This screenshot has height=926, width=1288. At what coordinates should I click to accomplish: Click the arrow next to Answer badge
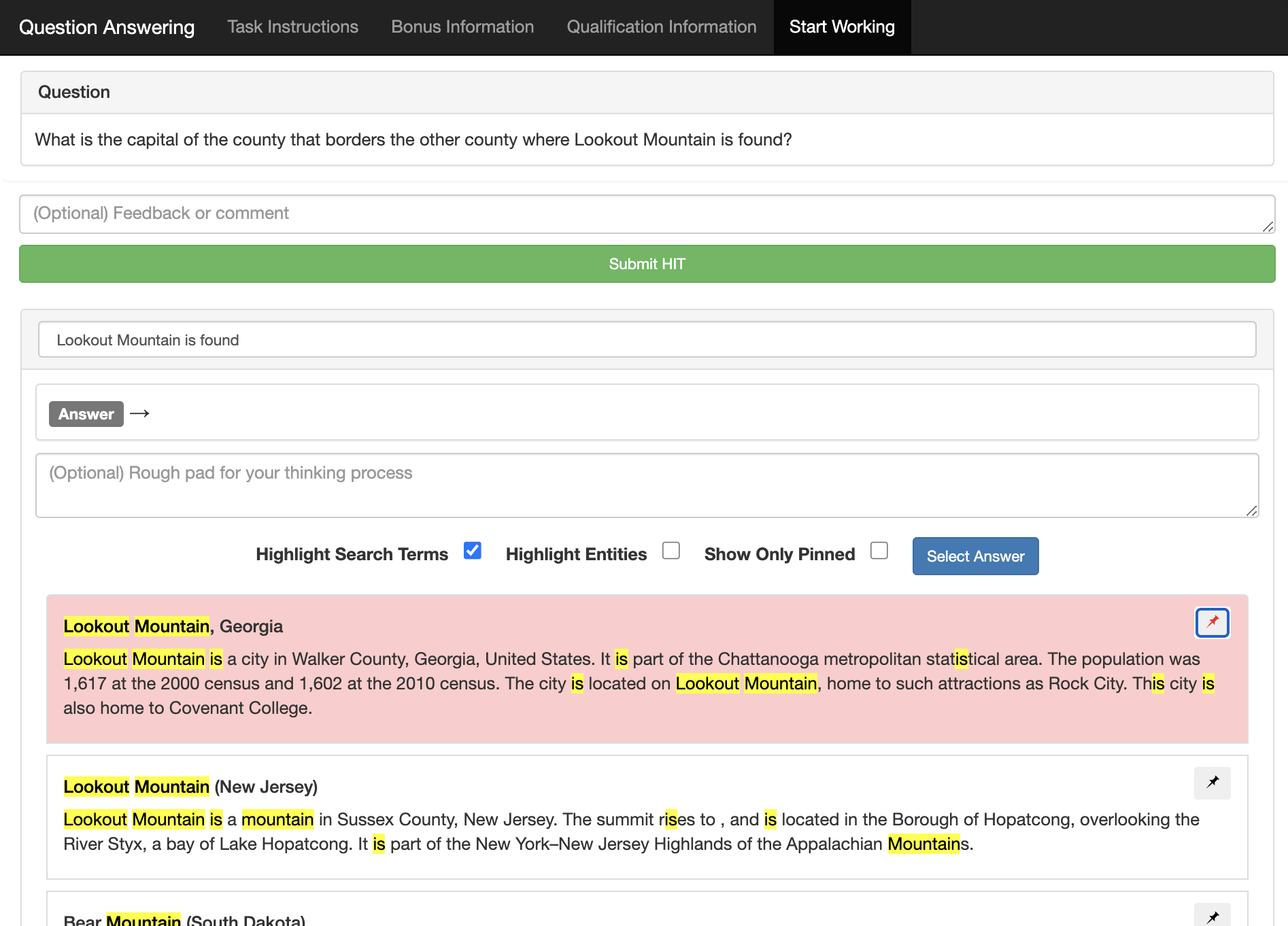[139, 413]
